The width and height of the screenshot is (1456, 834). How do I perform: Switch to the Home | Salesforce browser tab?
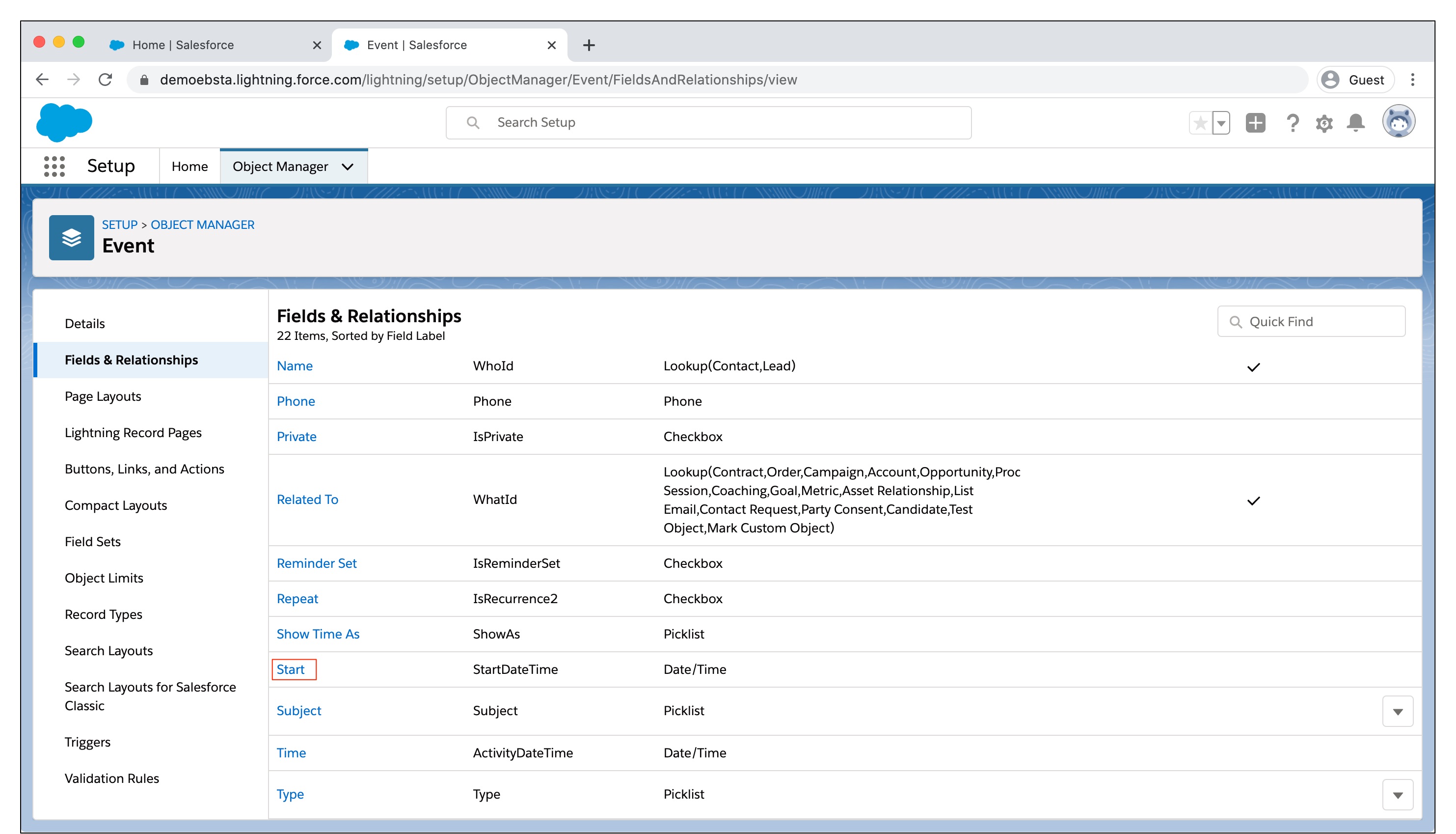coord(183,45)
